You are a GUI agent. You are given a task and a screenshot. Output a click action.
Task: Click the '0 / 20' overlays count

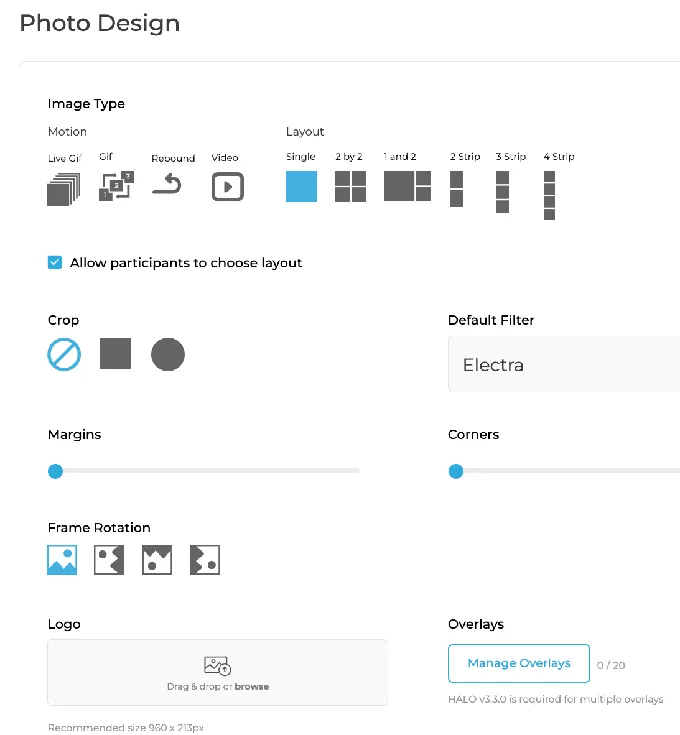(611, 665)
